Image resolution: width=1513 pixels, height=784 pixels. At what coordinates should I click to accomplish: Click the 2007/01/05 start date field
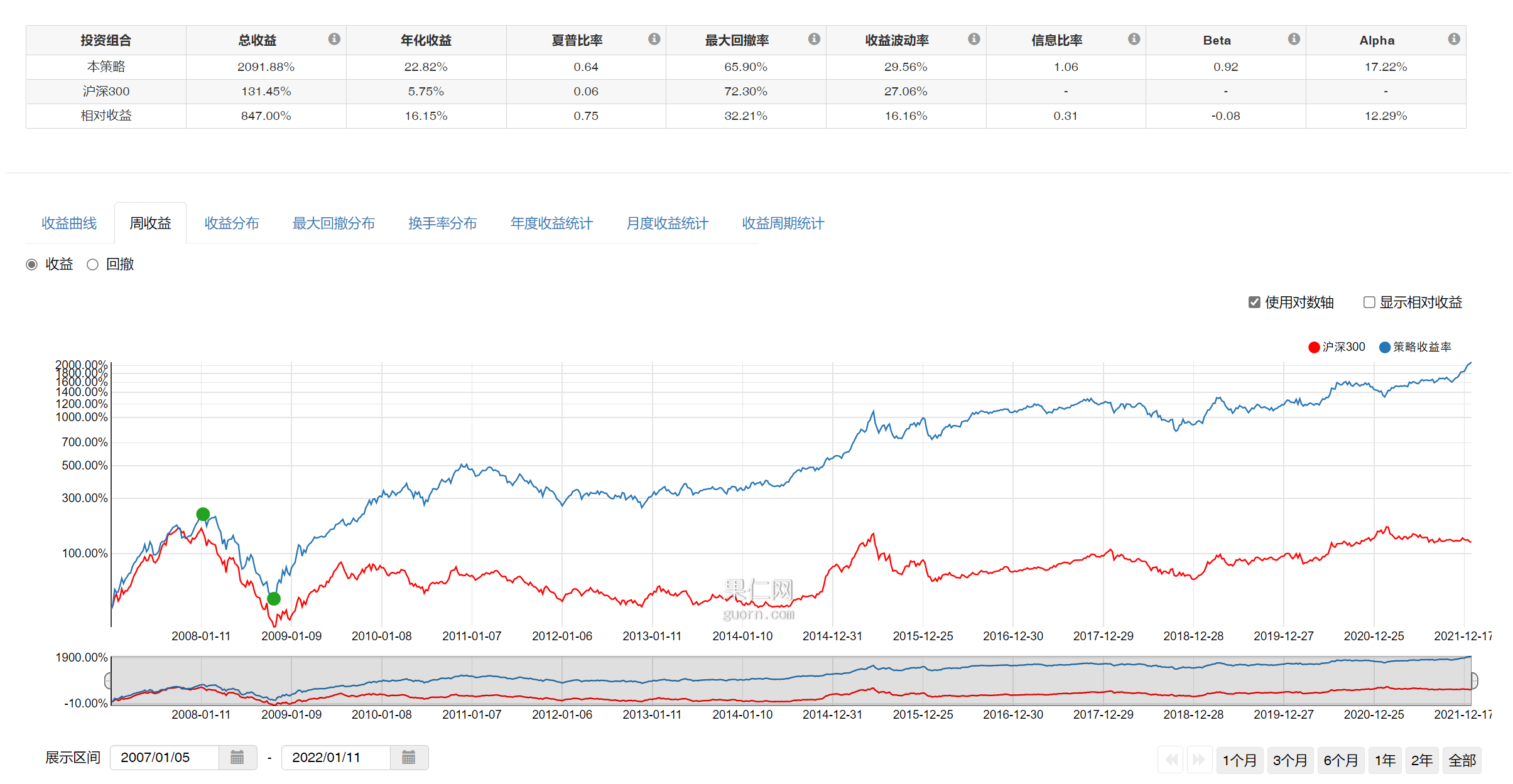165,758
